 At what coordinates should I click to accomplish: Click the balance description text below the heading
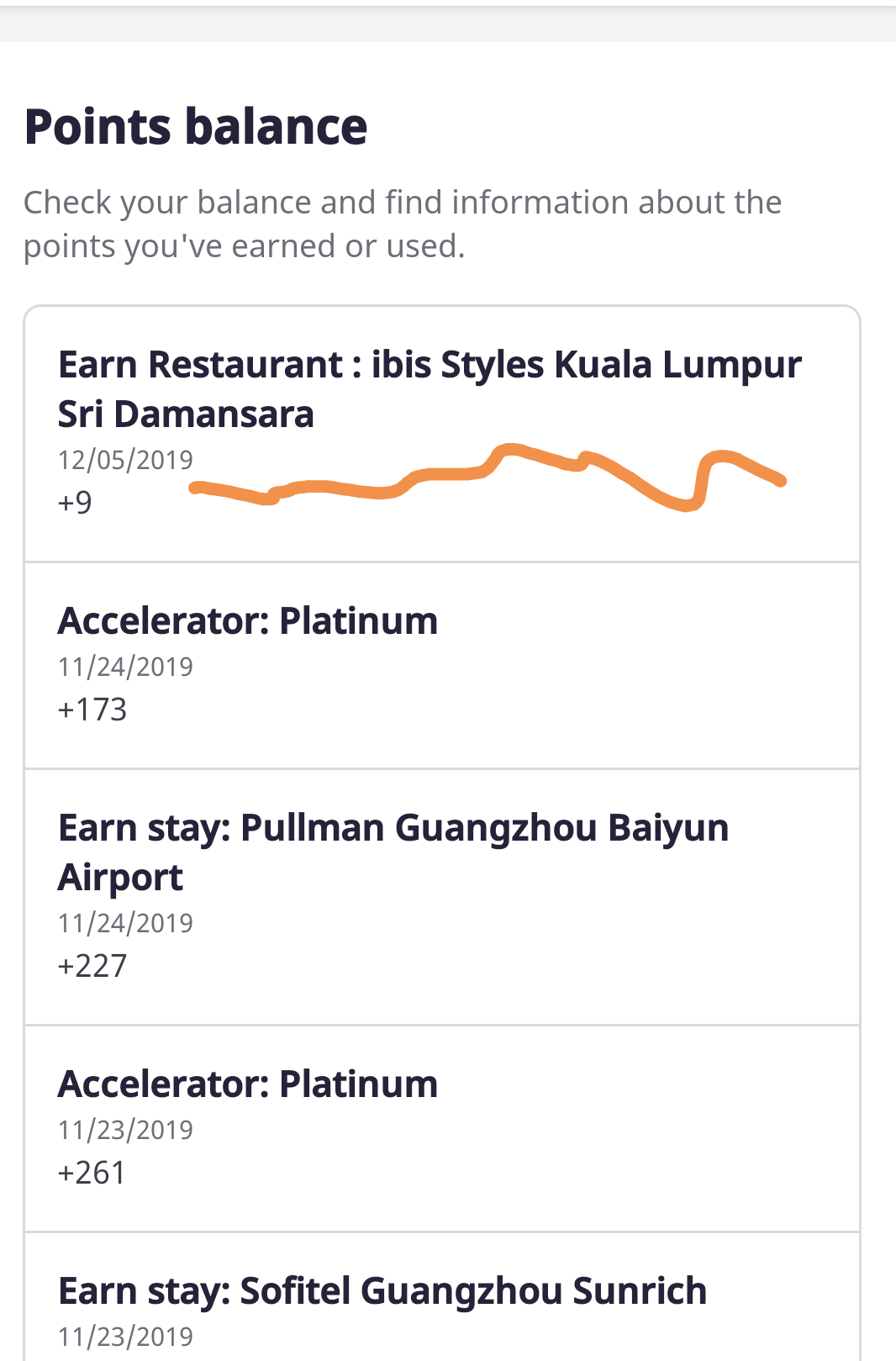coord(403,224)
